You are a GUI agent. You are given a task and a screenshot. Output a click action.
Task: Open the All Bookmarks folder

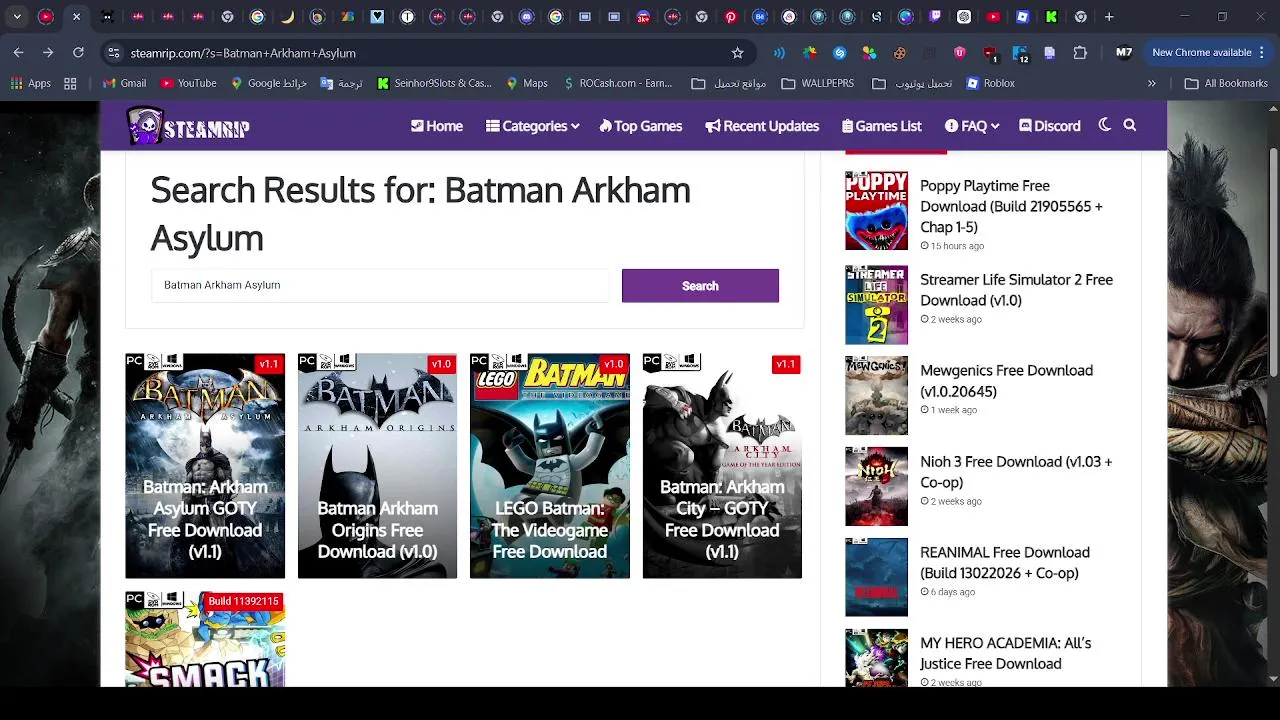click(1226, 83)
